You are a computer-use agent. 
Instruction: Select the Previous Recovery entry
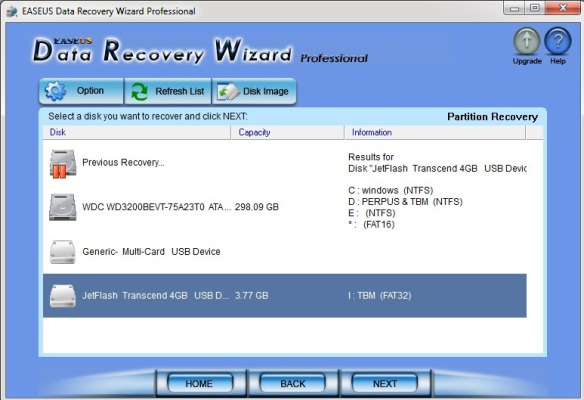click(x=285, y=163)
